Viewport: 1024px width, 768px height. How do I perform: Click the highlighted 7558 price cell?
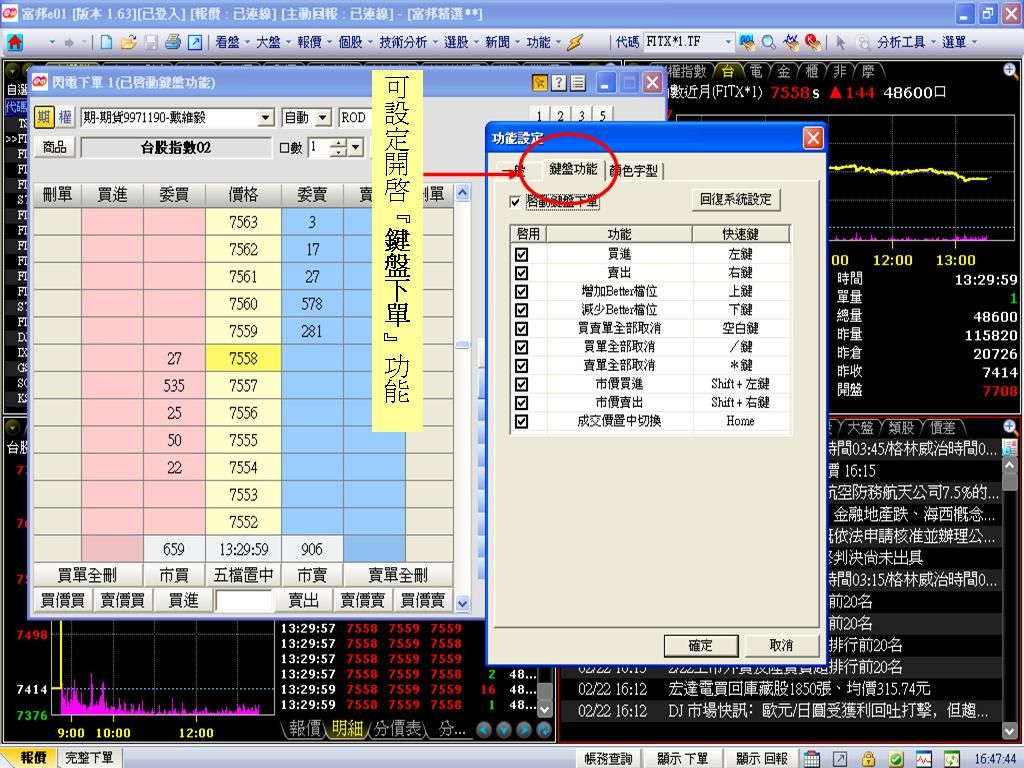click(243, 359)
